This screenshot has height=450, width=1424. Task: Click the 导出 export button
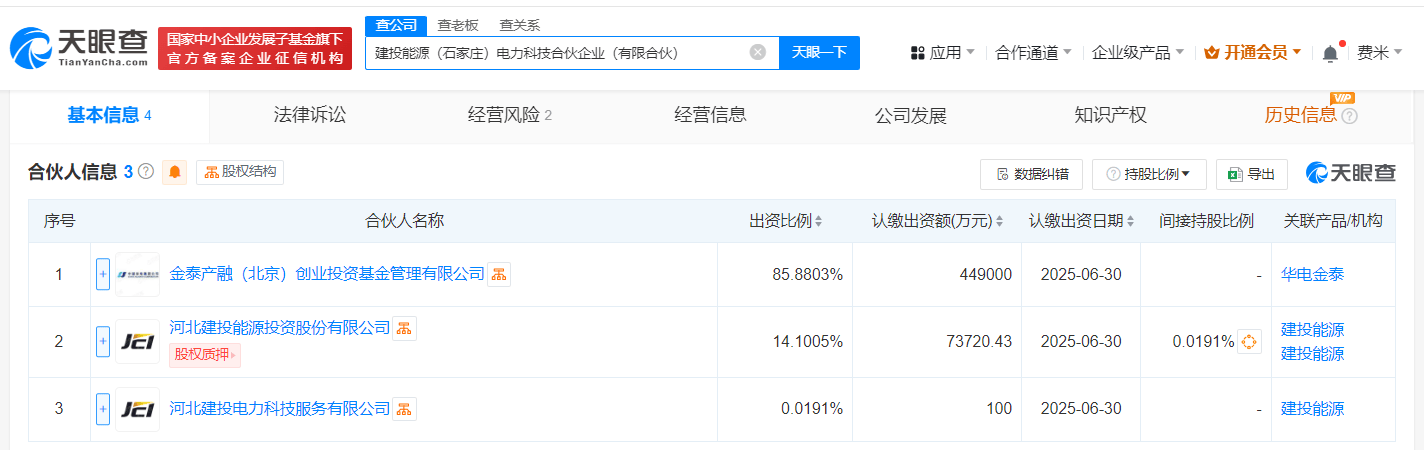(1251, 174)
